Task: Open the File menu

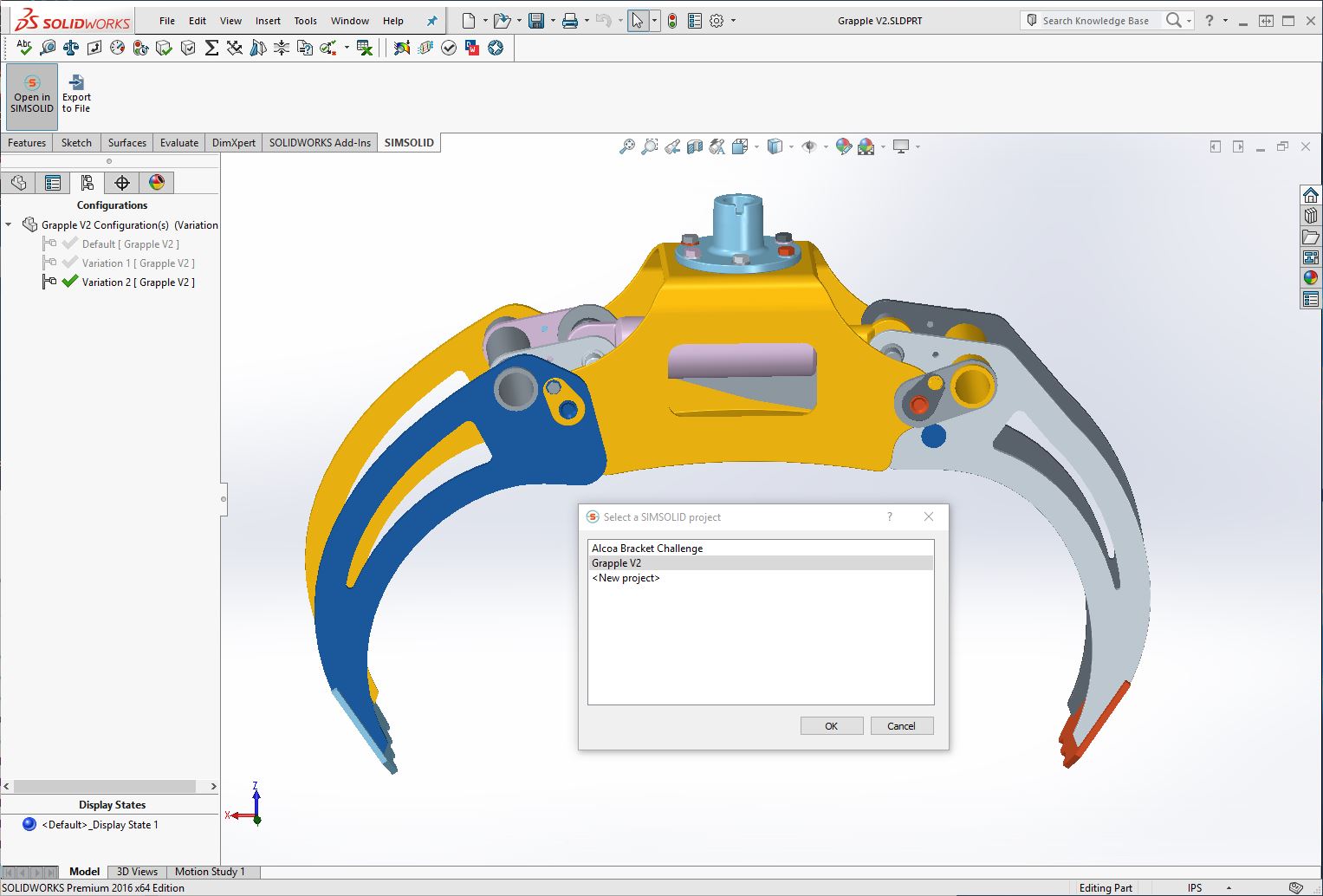Action: coord(167,21)
